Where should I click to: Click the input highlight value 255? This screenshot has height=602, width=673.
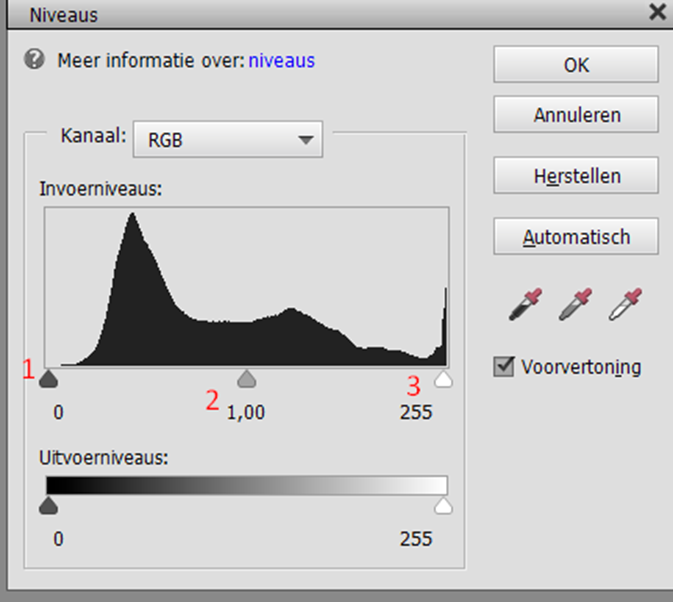point(416,412)
